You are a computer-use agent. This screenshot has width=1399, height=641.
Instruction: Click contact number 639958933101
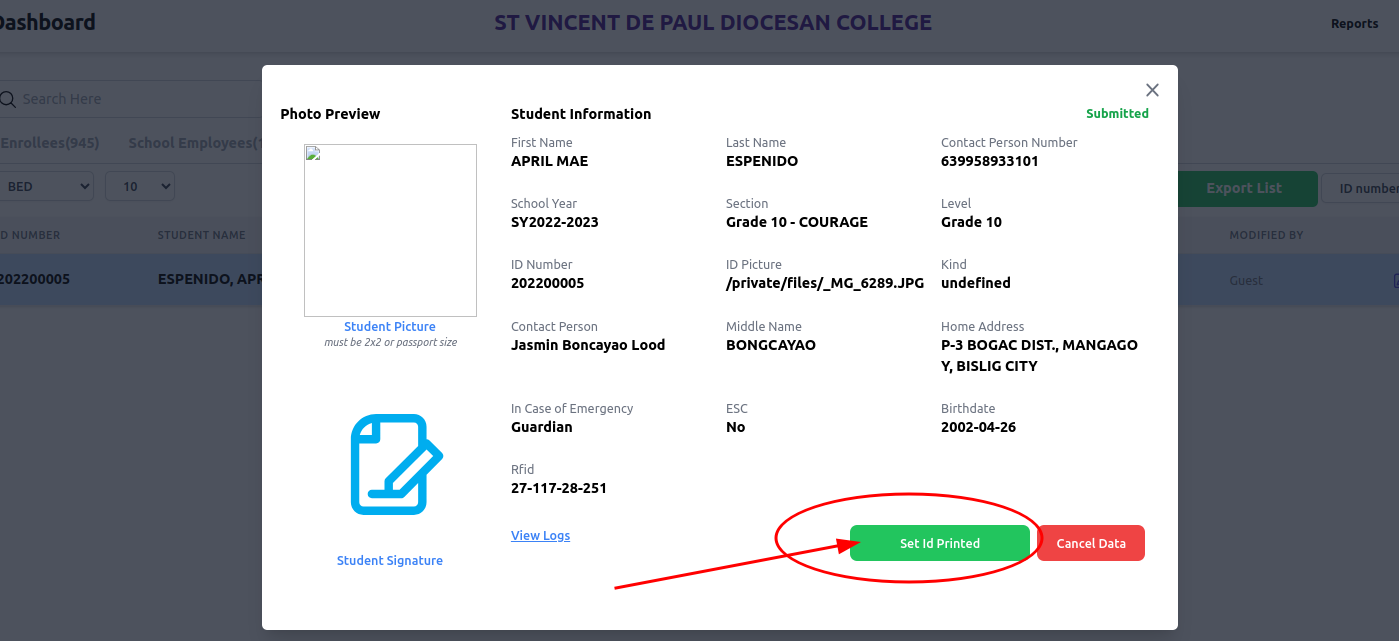[x=989, y=161]
